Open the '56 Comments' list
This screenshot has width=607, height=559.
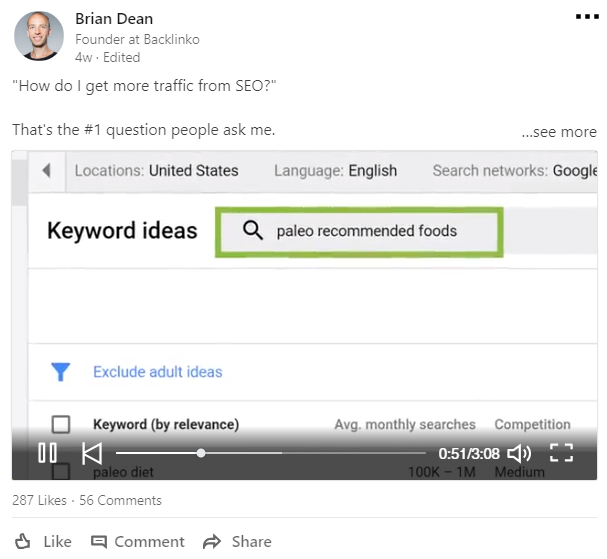click(120, 500)
